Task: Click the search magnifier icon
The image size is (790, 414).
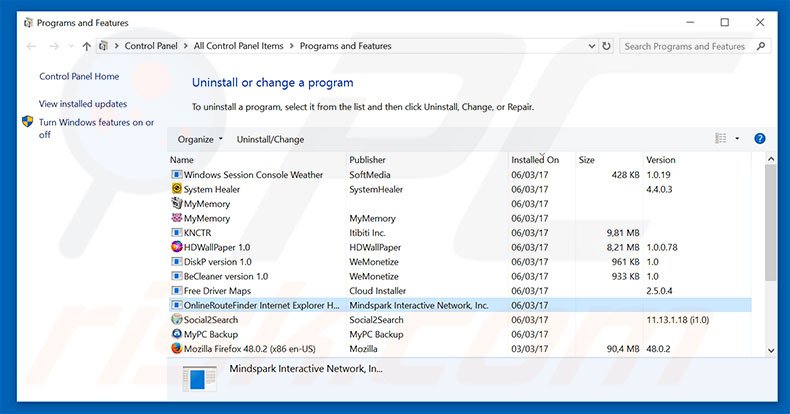Action: coord(761,46)
